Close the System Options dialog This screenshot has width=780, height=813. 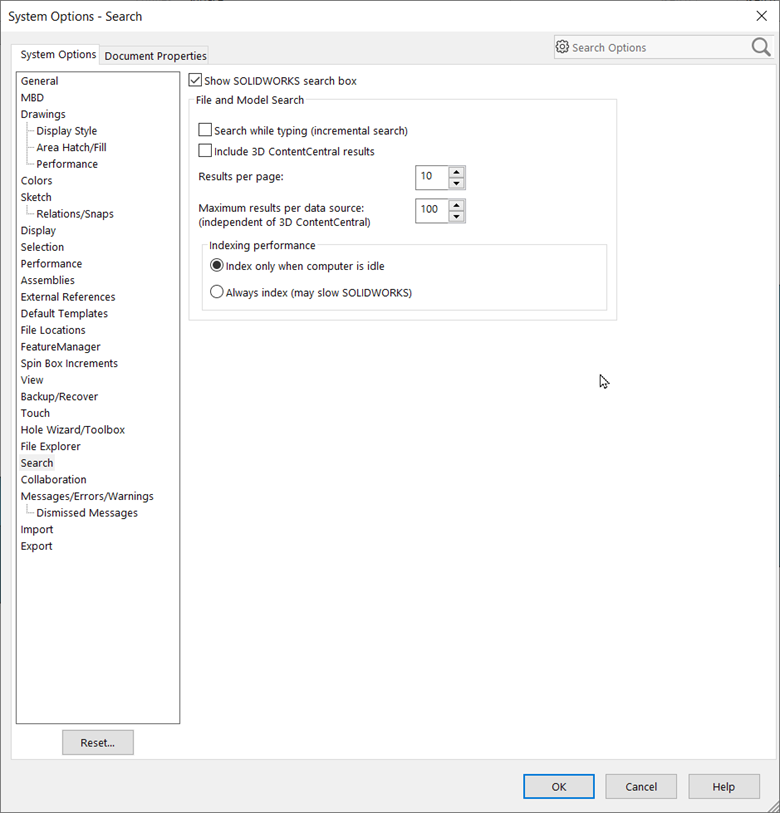761,16
